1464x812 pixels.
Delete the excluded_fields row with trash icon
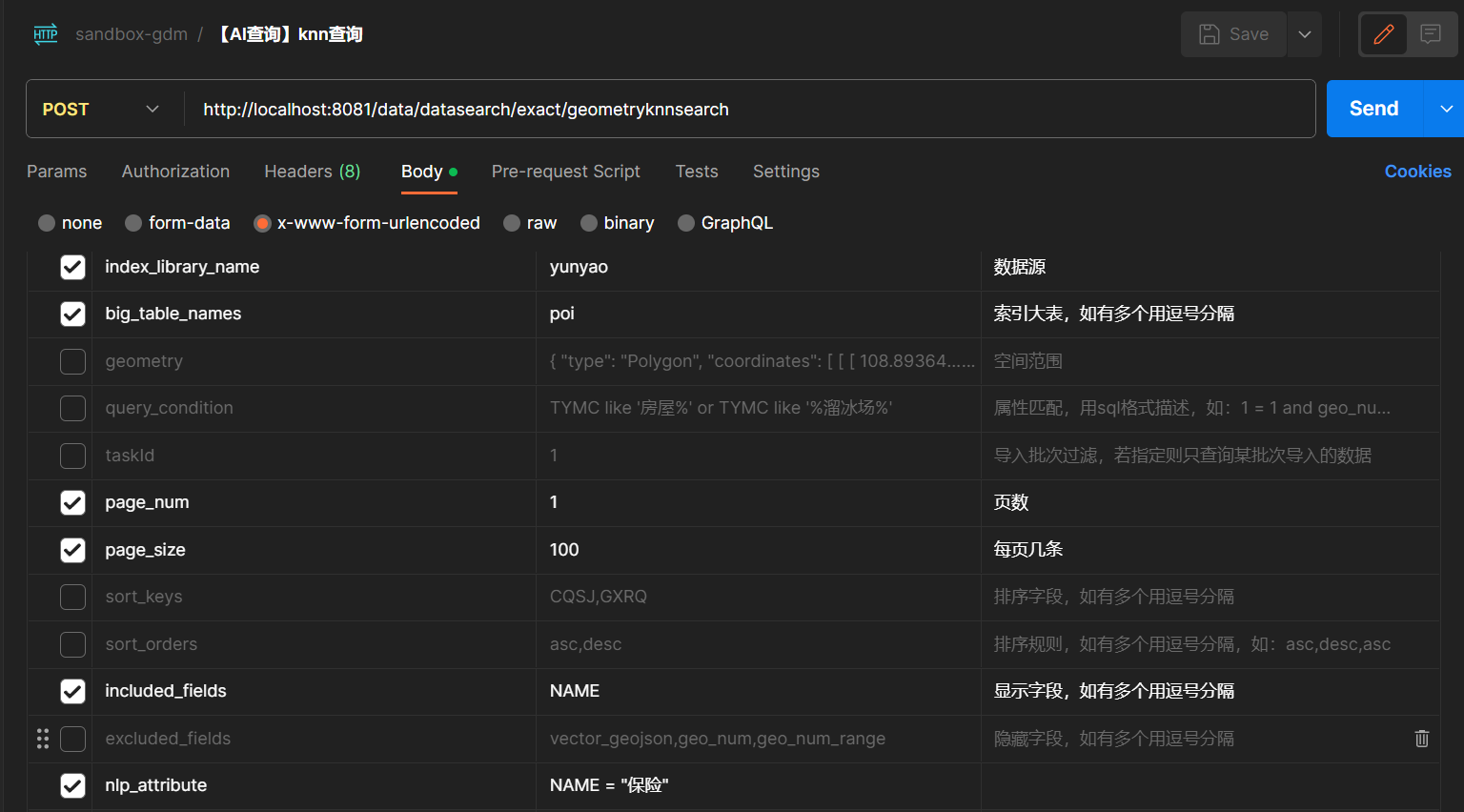click(x=1421, y=739)
